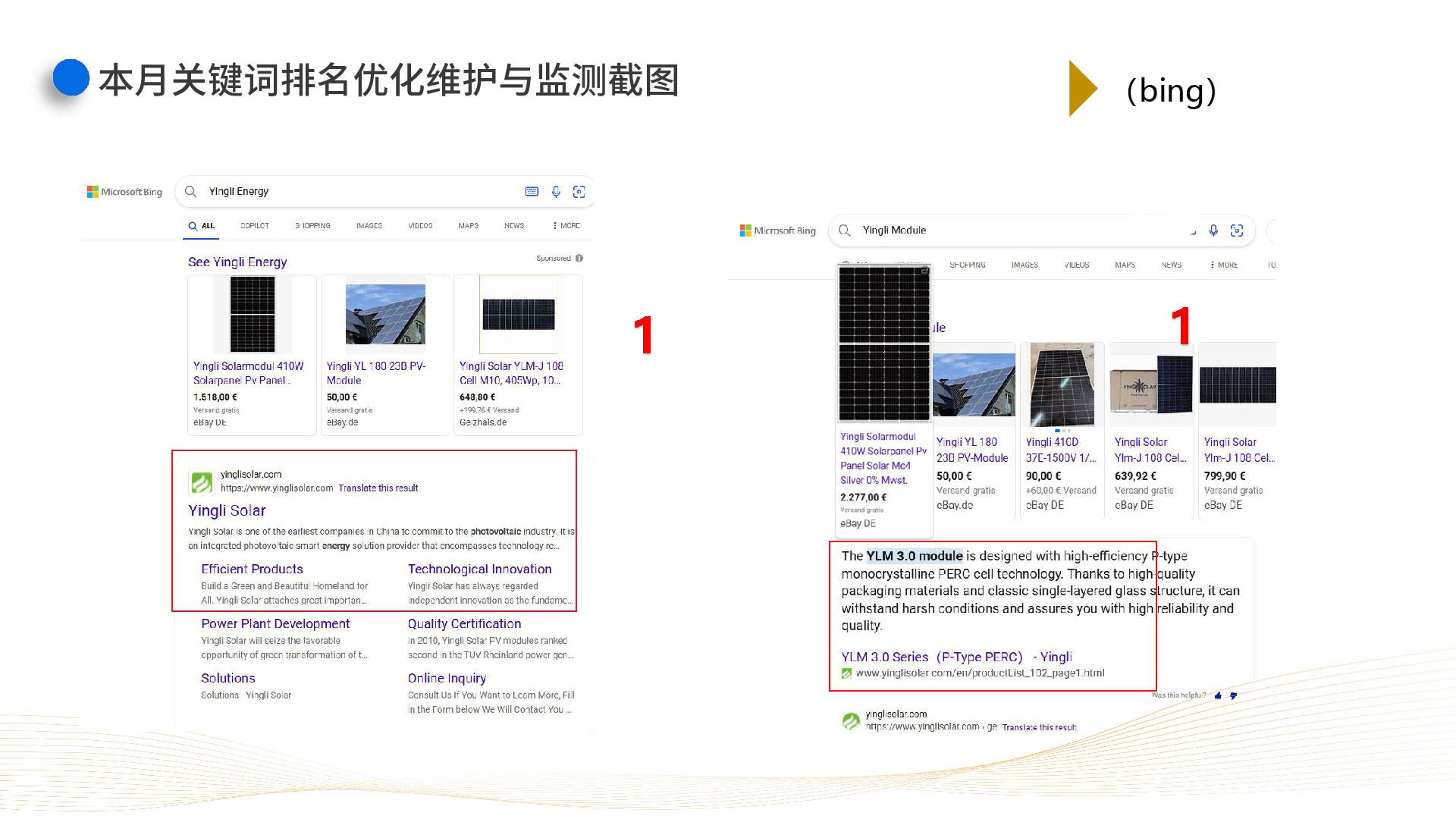1456x819 pixels.
Task: Expand the MORE menu in Yingli Energy search
Action: pos(566,226)
